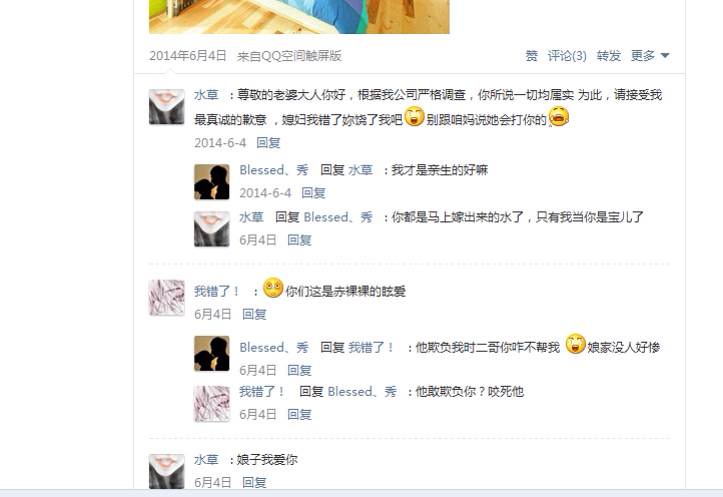Open Blessed、秀's avatar in the first reply

click(x=212, y=182)
